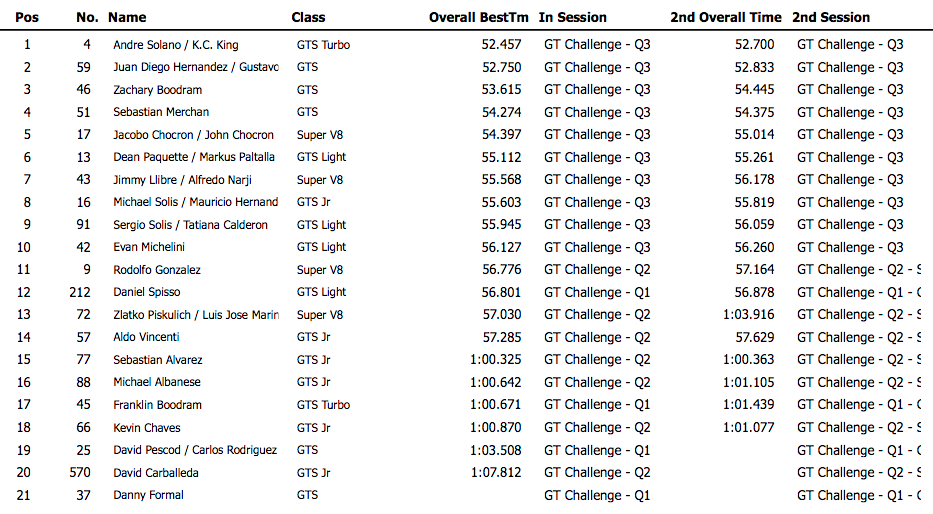Click the 2nd Overall Time column header
933x514 pixels.
(x=726, y=17)
